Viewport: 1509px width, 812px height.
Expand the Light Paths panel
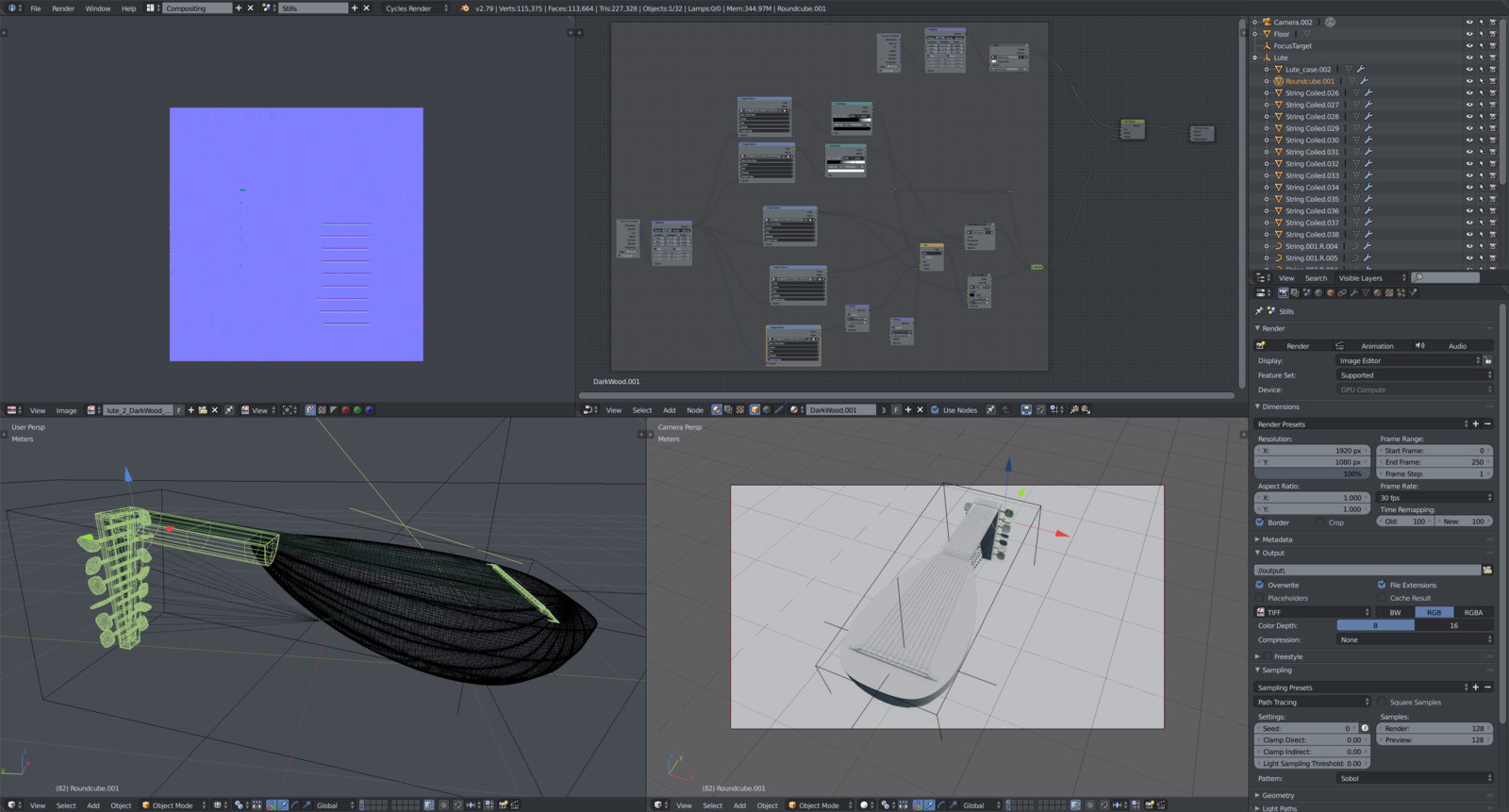1279,808
